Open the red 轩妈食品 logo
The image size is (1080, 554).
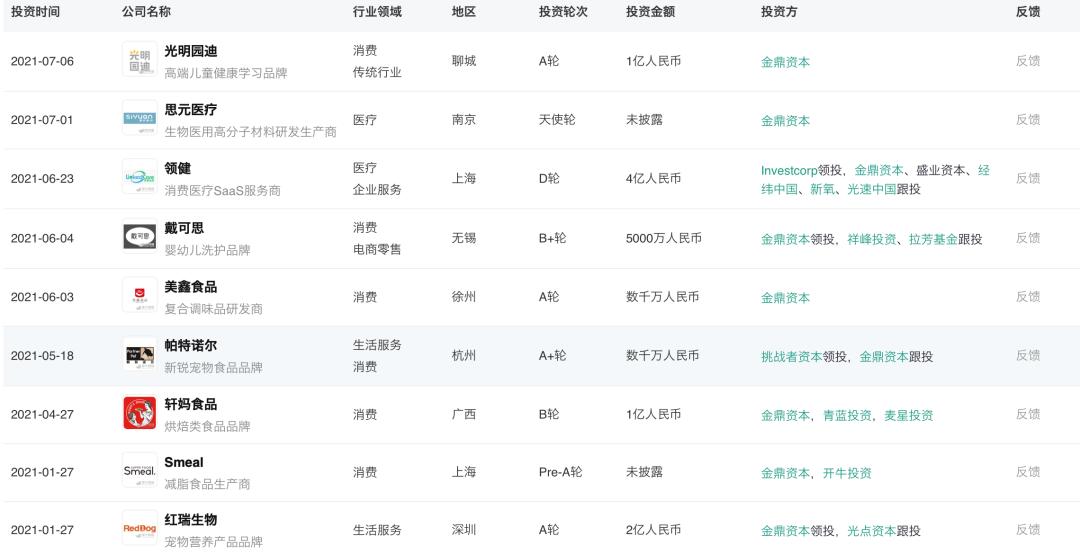point(139,413)
